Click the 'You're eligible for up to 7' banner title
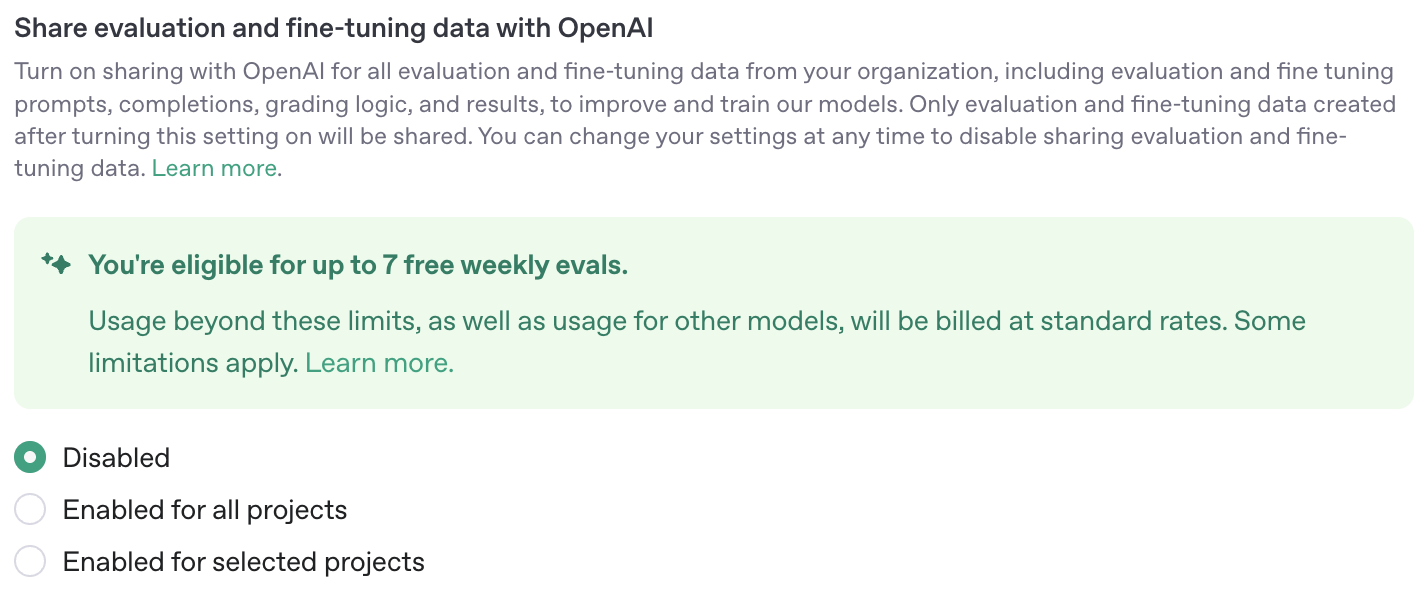This screenshot has height=598, width=1426. point(358,265)
